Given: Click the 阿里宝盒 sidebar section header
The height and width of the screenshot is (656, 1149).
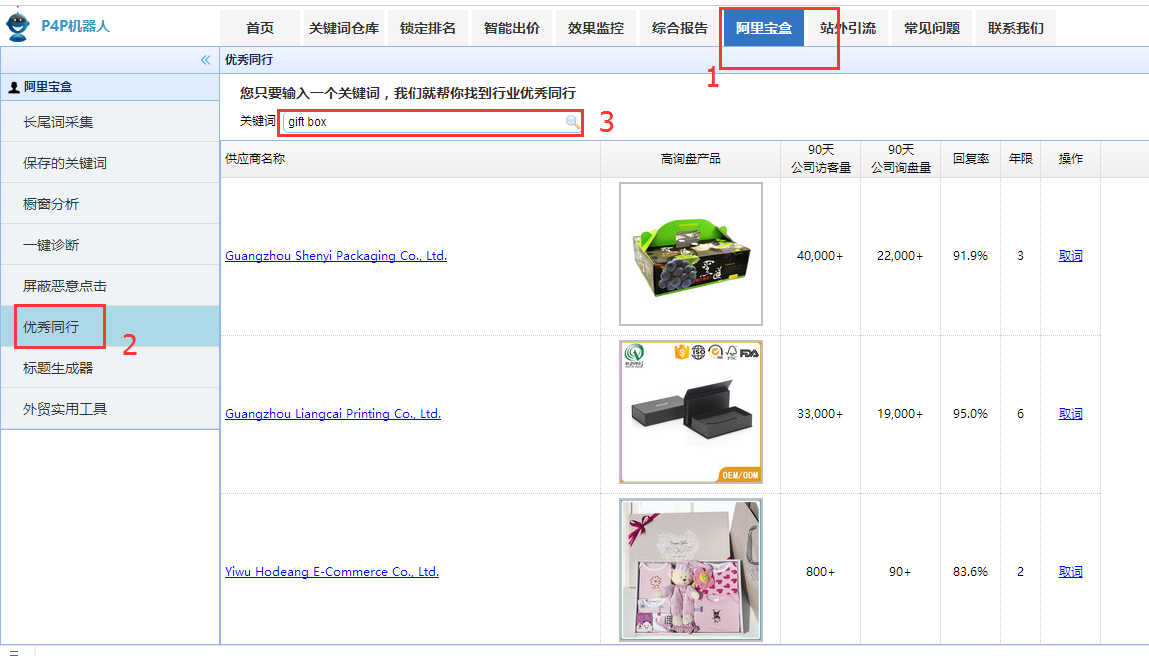Looking at the screenshot, I should click(110, 86).
